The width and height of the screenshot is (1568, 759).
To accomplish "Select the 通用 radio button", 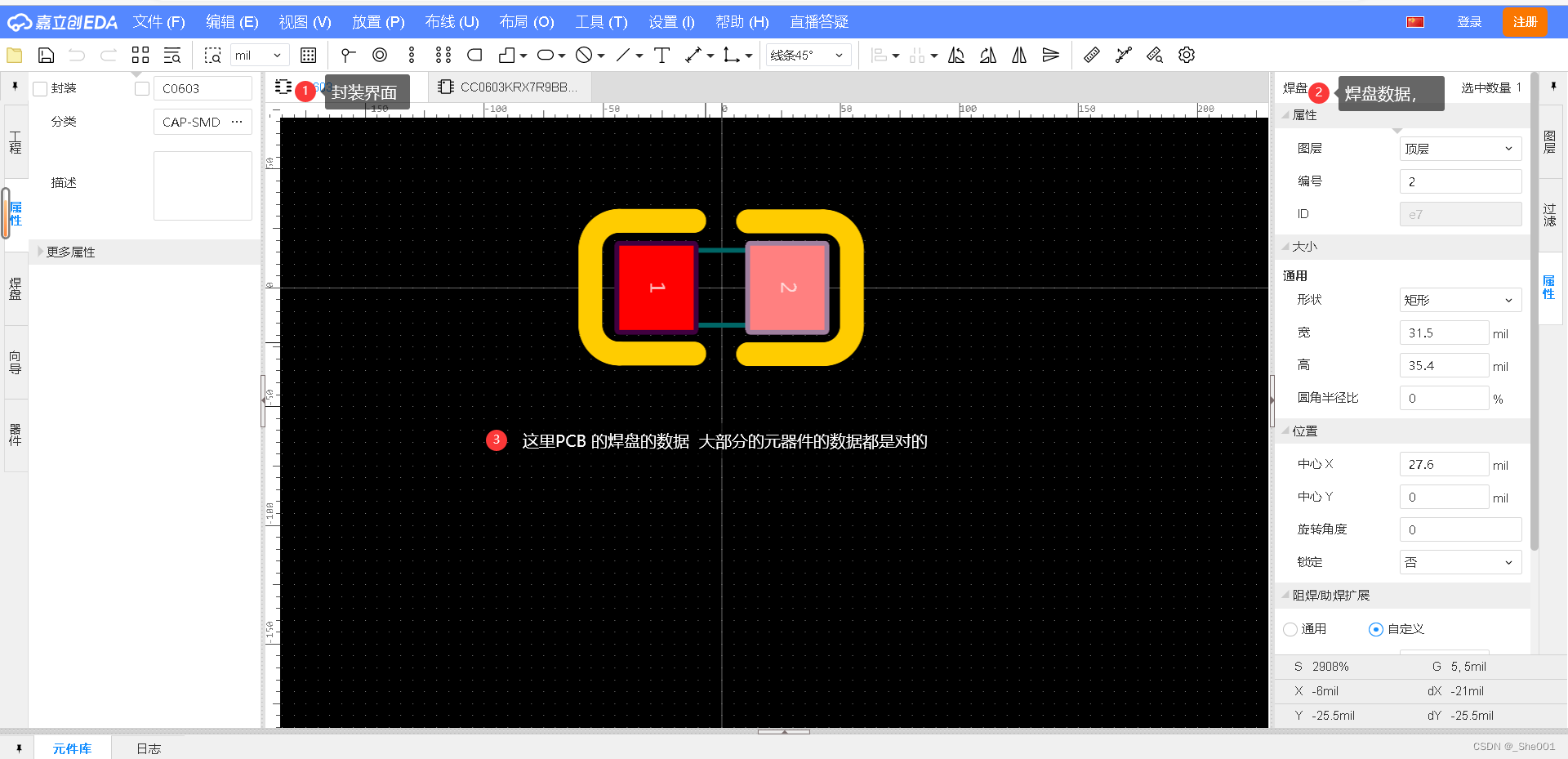I will click(1290, 629).
